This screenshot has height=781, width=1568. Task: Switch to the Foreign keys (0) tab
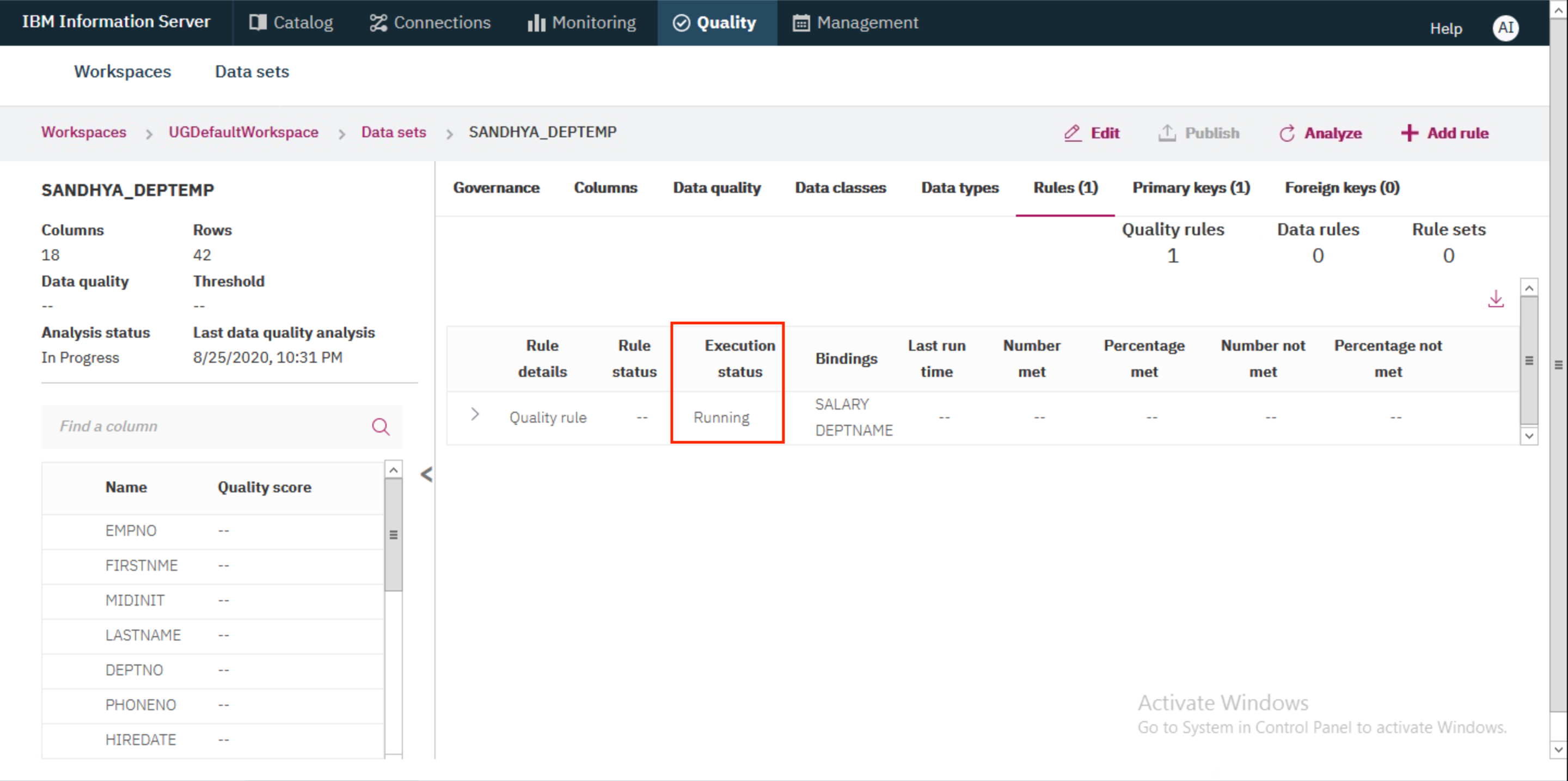point(1342,187)
